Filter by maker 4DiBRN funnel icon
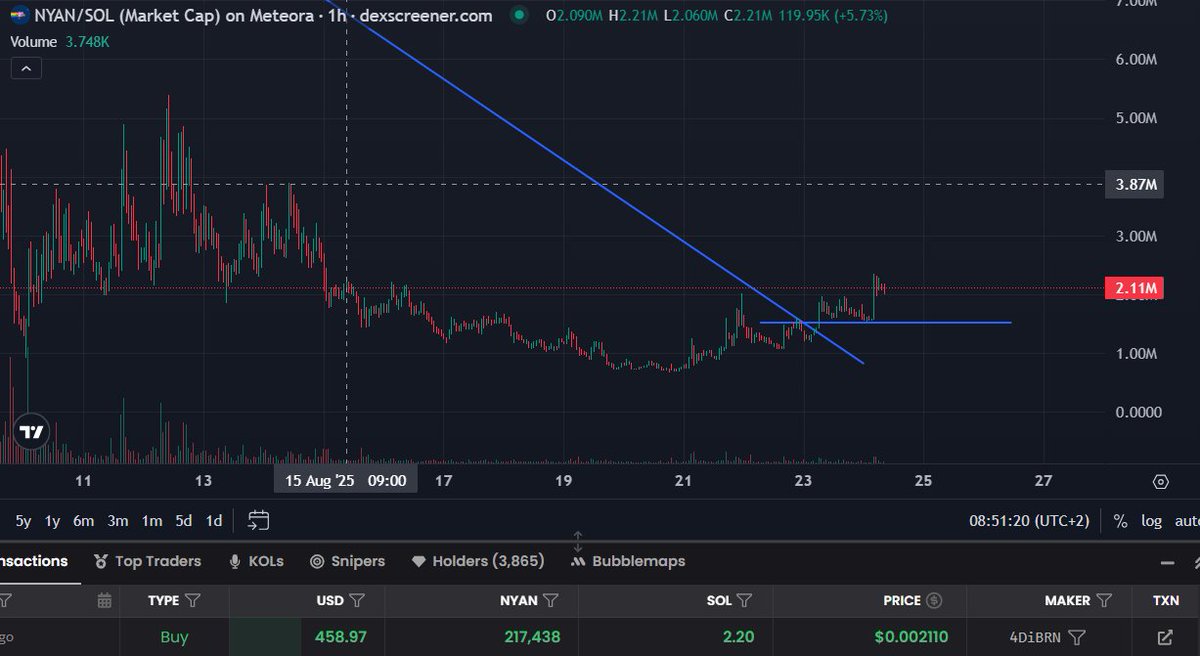1200x656 pixels. (x=1077, y=637)
